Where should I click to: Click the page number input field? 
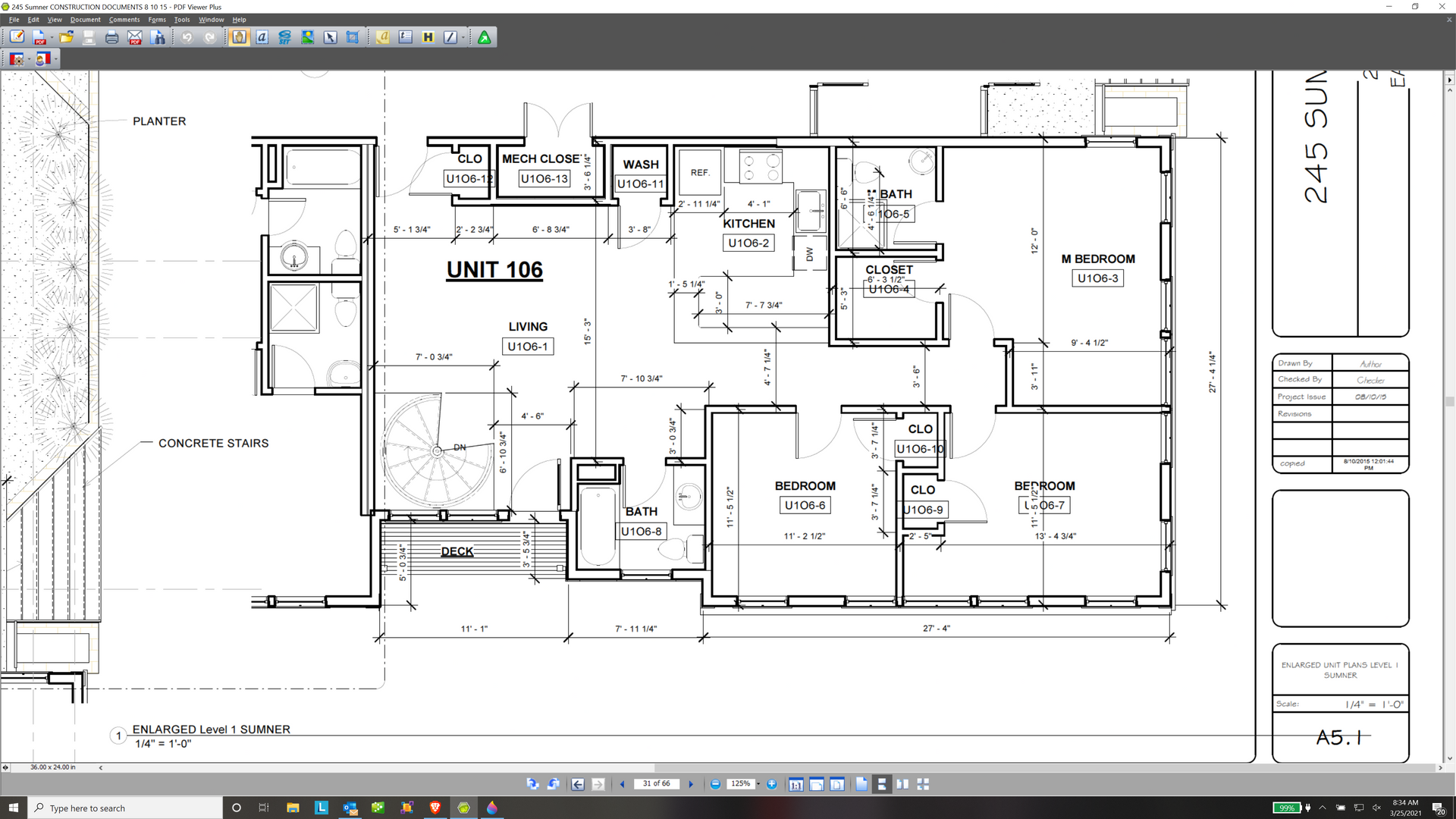pyautogui.click(x=656, y=784)
